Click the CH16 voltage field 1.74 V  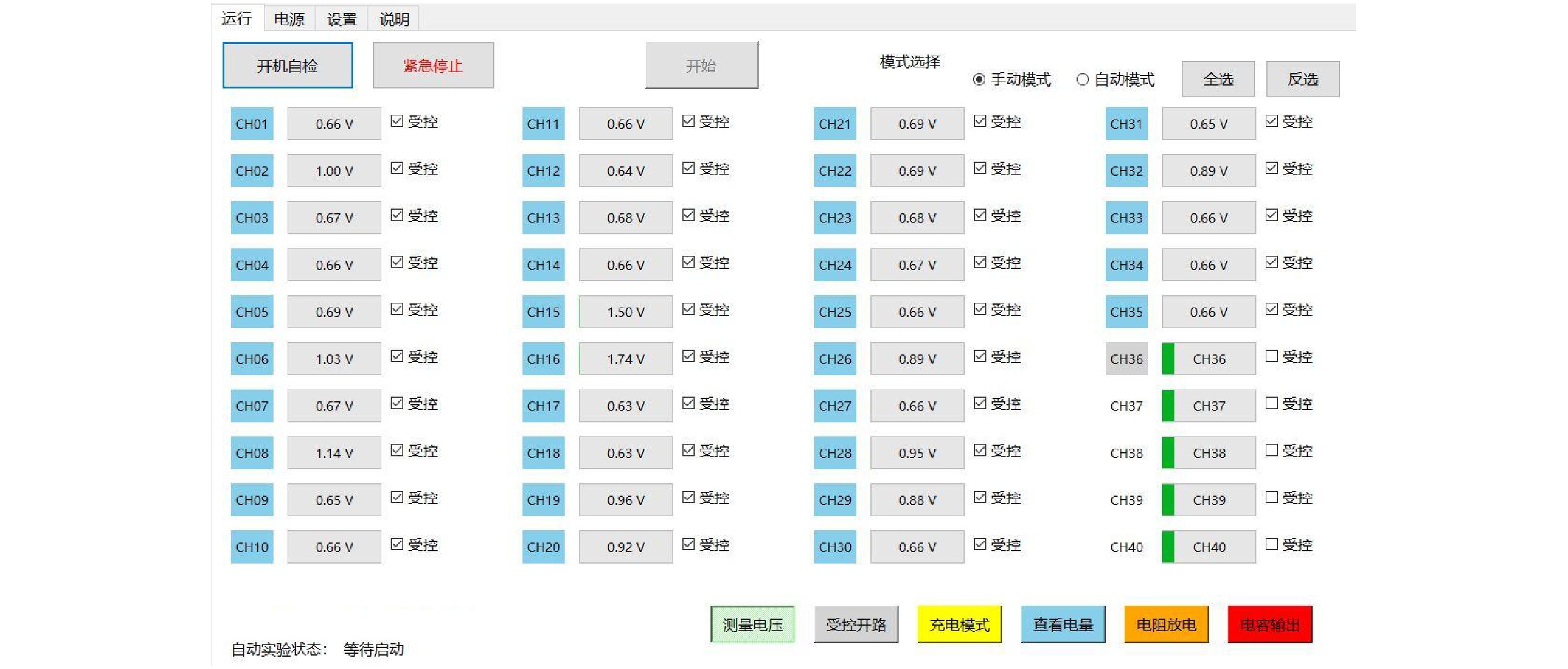625,359
